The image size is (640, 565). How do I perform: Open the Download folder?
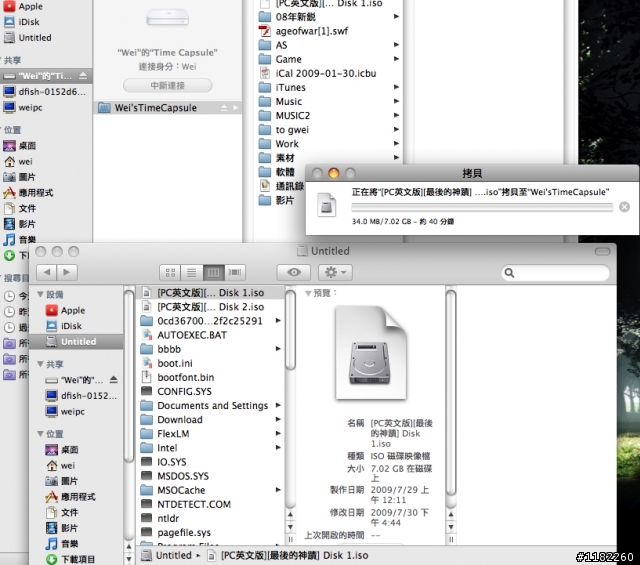[x=180, y=419]
